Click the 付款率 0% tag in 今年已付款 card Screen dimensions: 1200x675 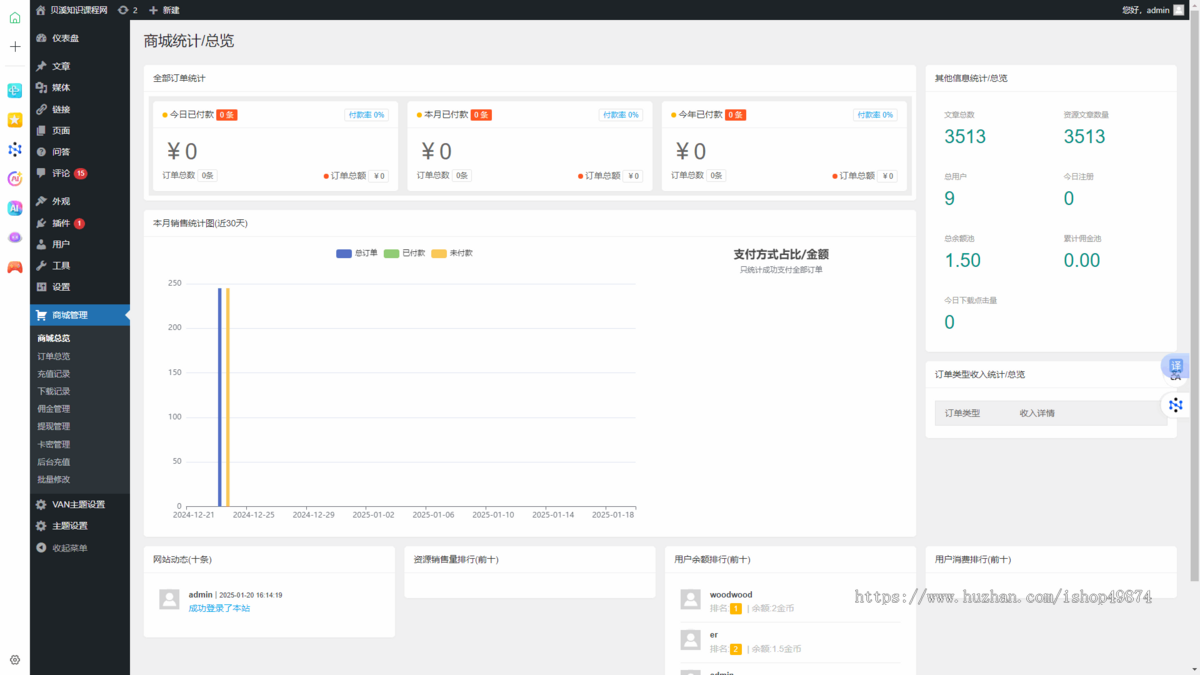click(x=875, y=115)
